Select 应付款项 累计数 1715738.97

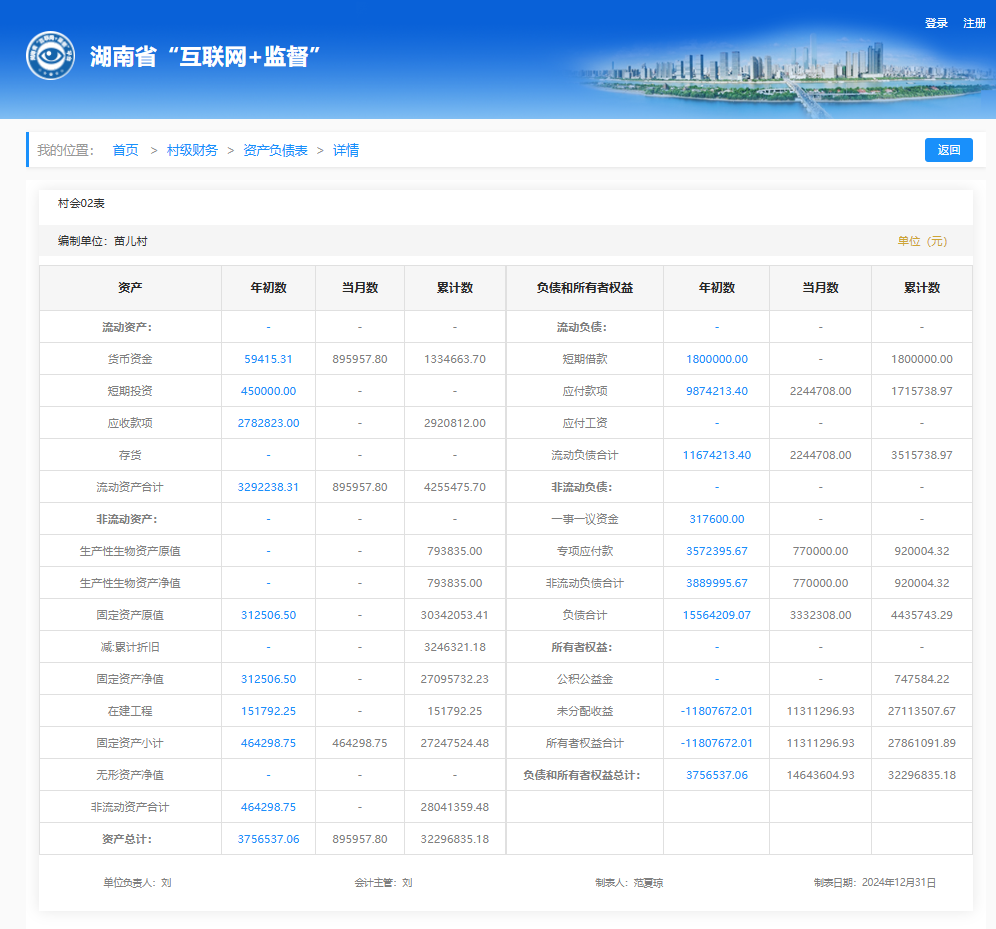922,391
